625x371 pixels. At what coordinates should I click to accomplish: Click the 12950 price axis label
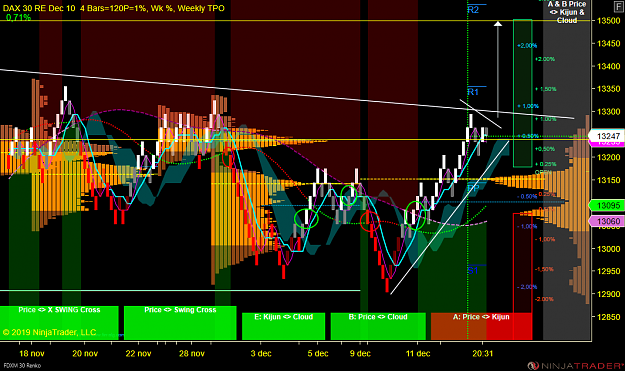point(609,271)
